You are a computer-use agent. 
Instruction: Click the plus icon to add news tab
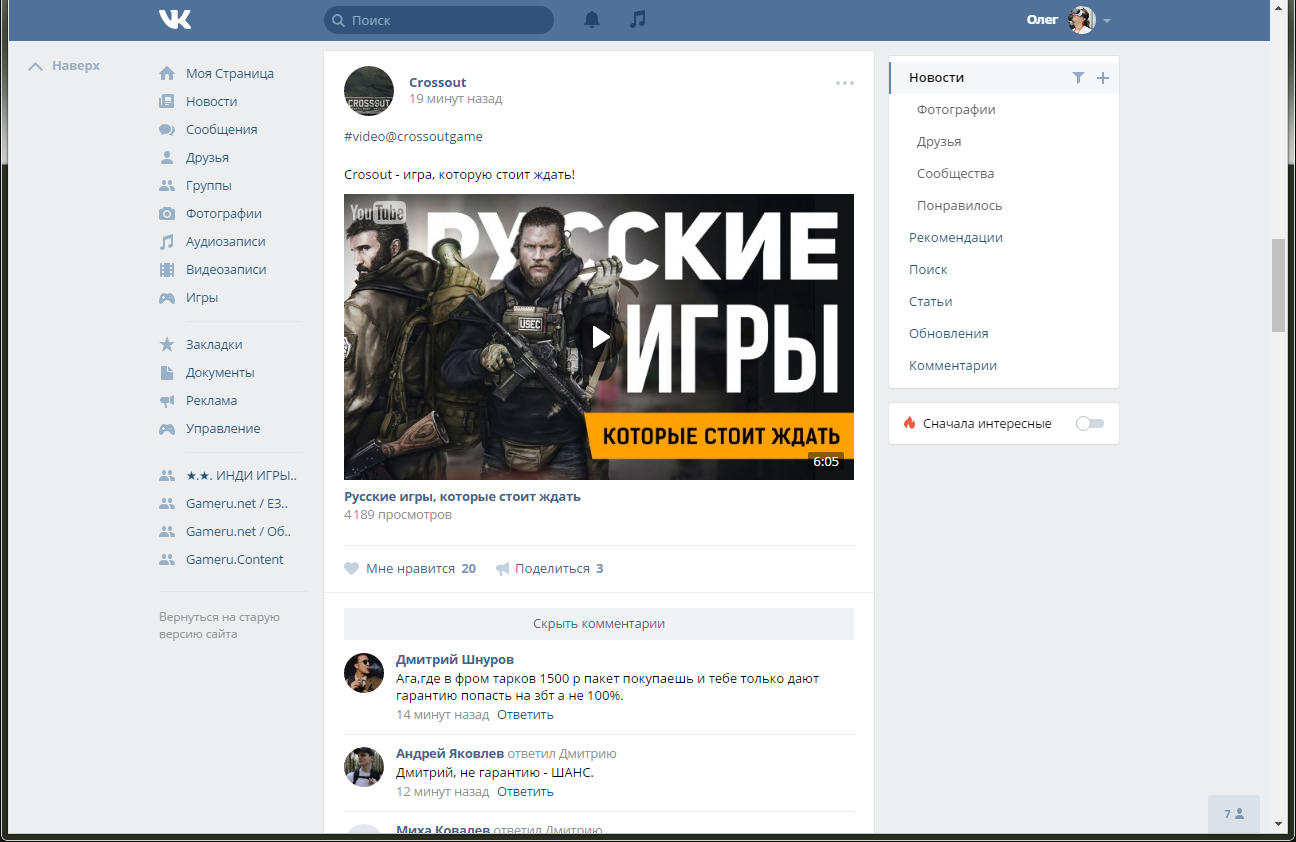coord(1103,77)
